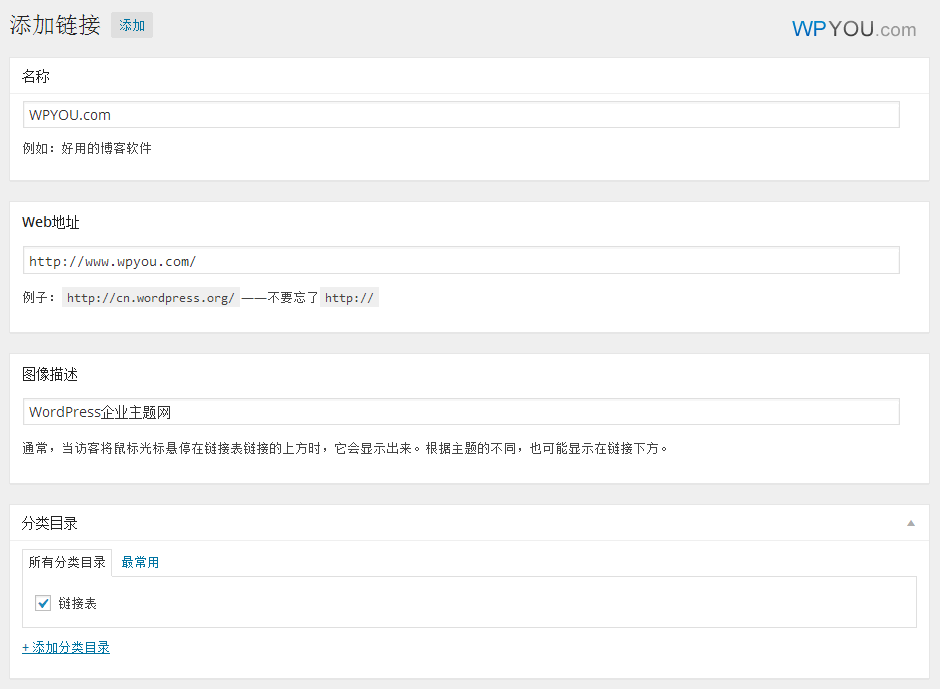Collapse the 分类目录 panel arrow
Screen dimensions: 940x689
(x=911, y=523)
